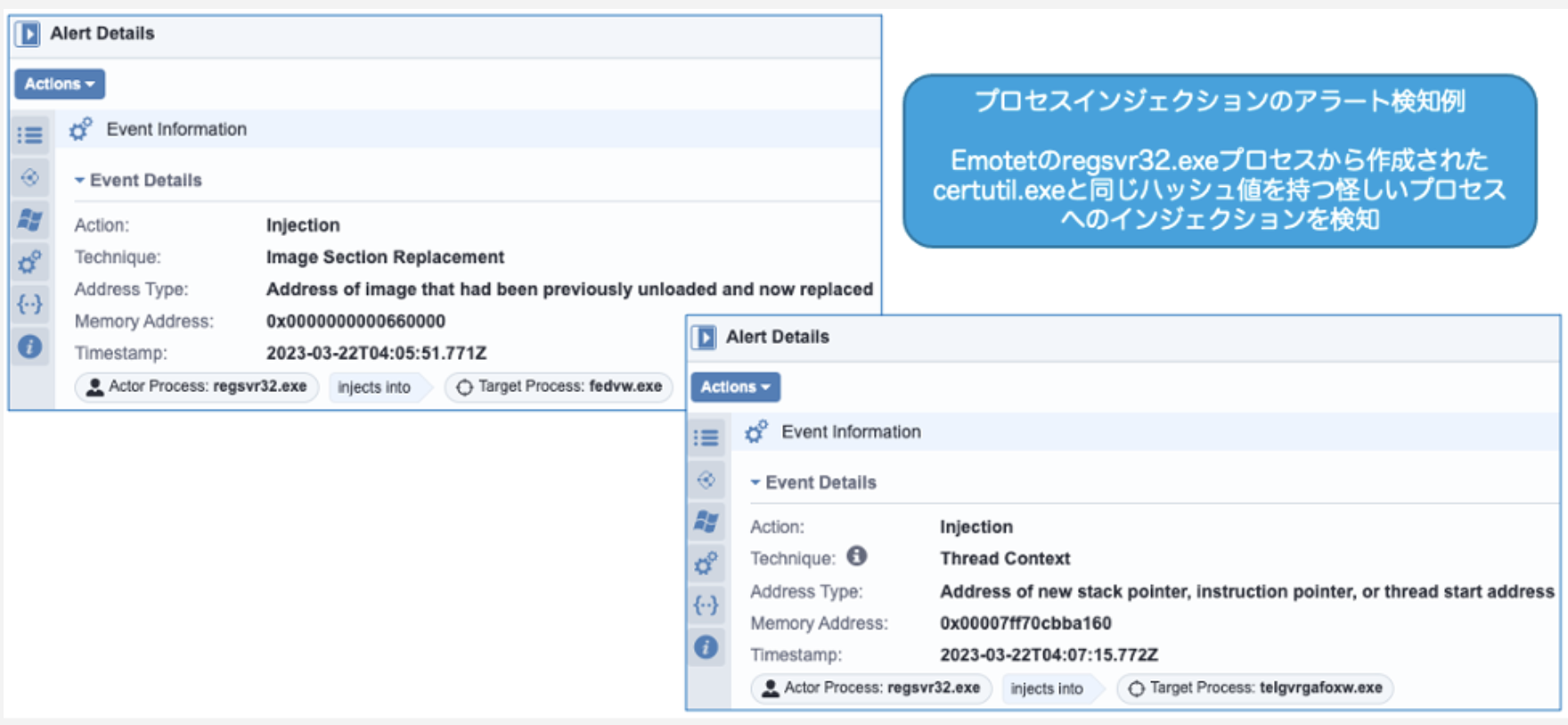Select Windows flag icon in second alert sidebar
Viewport: 1568px width, 725px height.
(x=706, y=521)
